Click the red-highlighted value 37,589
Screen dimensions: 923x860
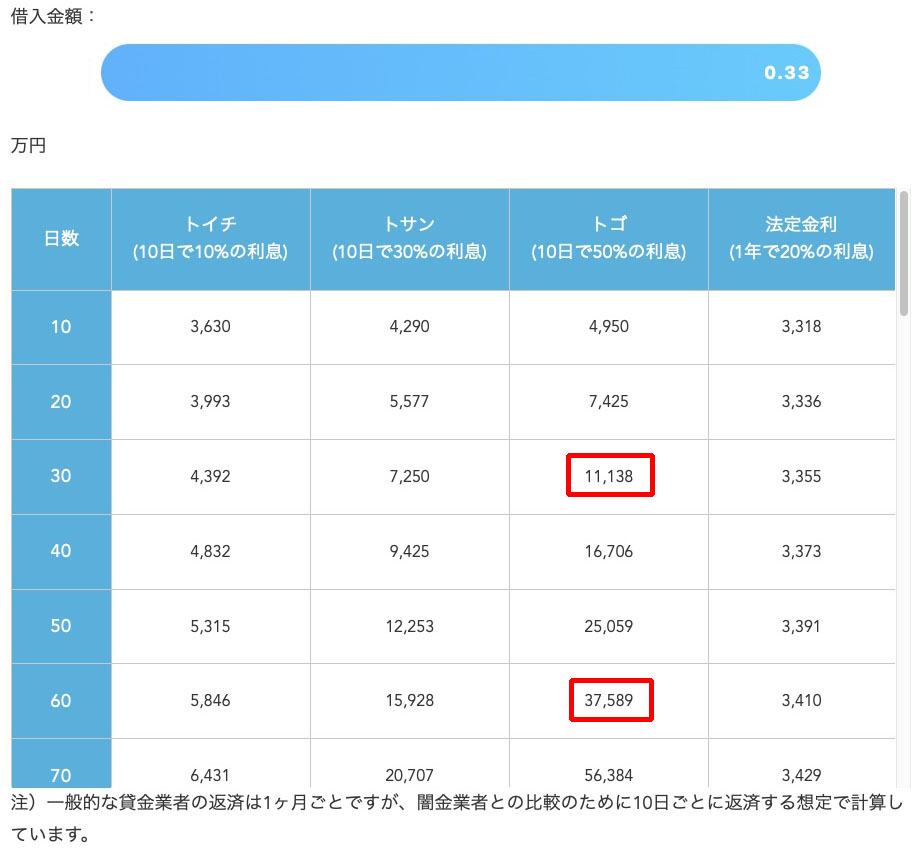(610, 701)
